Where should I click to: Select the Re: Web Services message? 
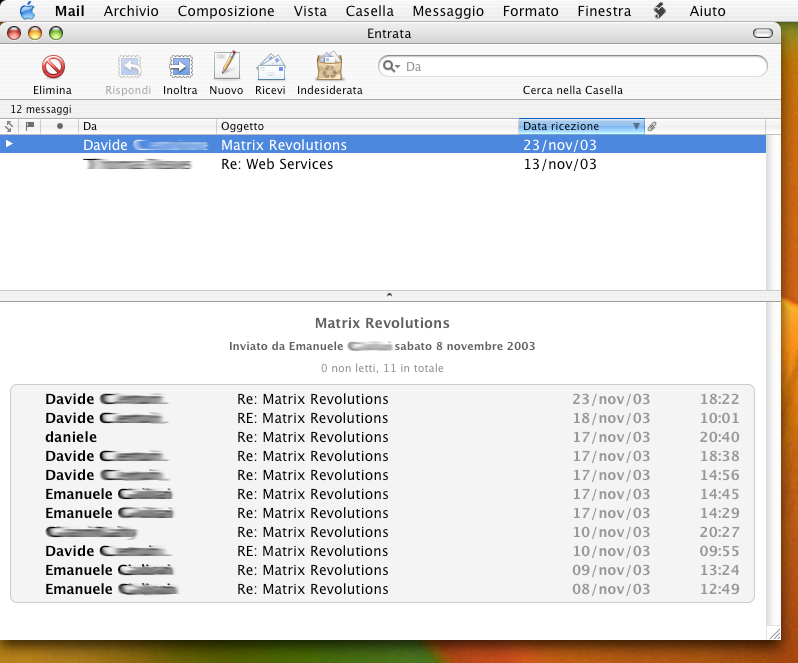point(383,164)
